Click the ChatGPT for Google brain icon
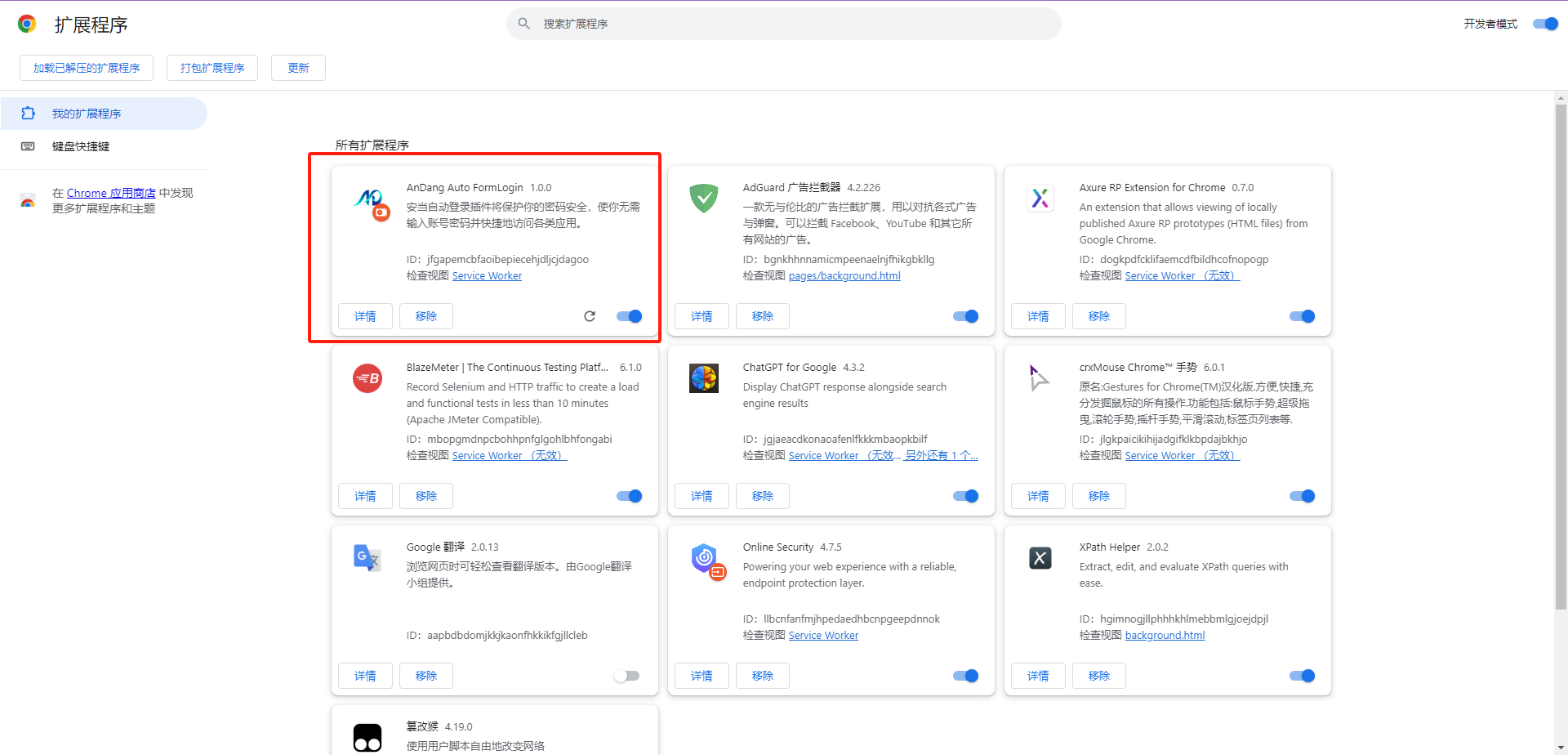Image resolution: width=1568 pixels, height=755 pixels. point(704,378)
